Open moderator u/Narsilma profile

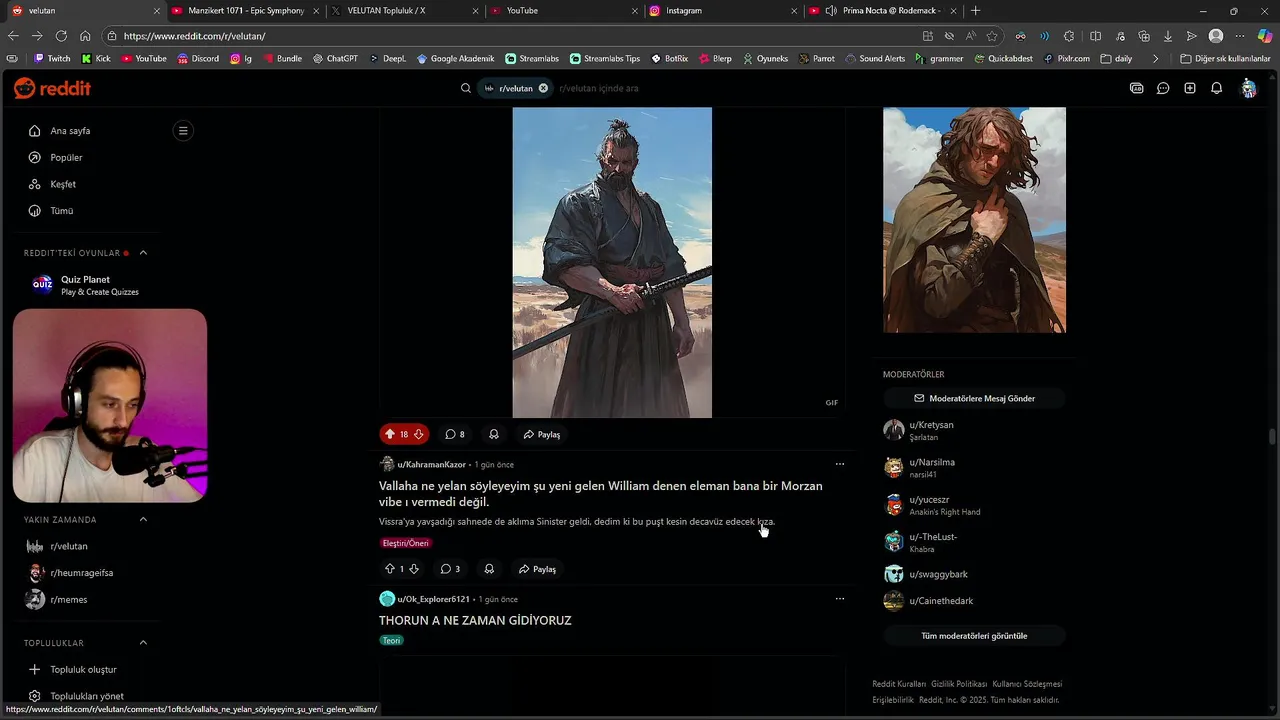932,462
